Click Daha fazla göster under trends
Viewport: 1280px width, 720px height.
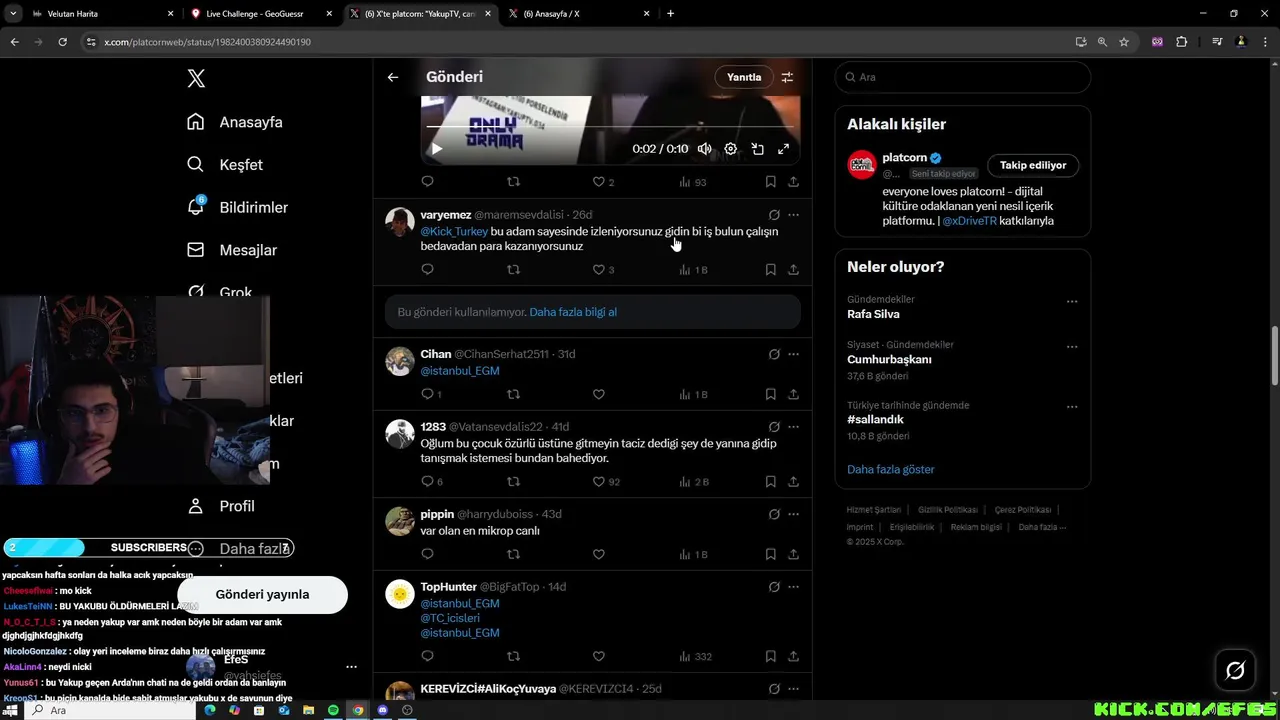click(x=891, y=469)
